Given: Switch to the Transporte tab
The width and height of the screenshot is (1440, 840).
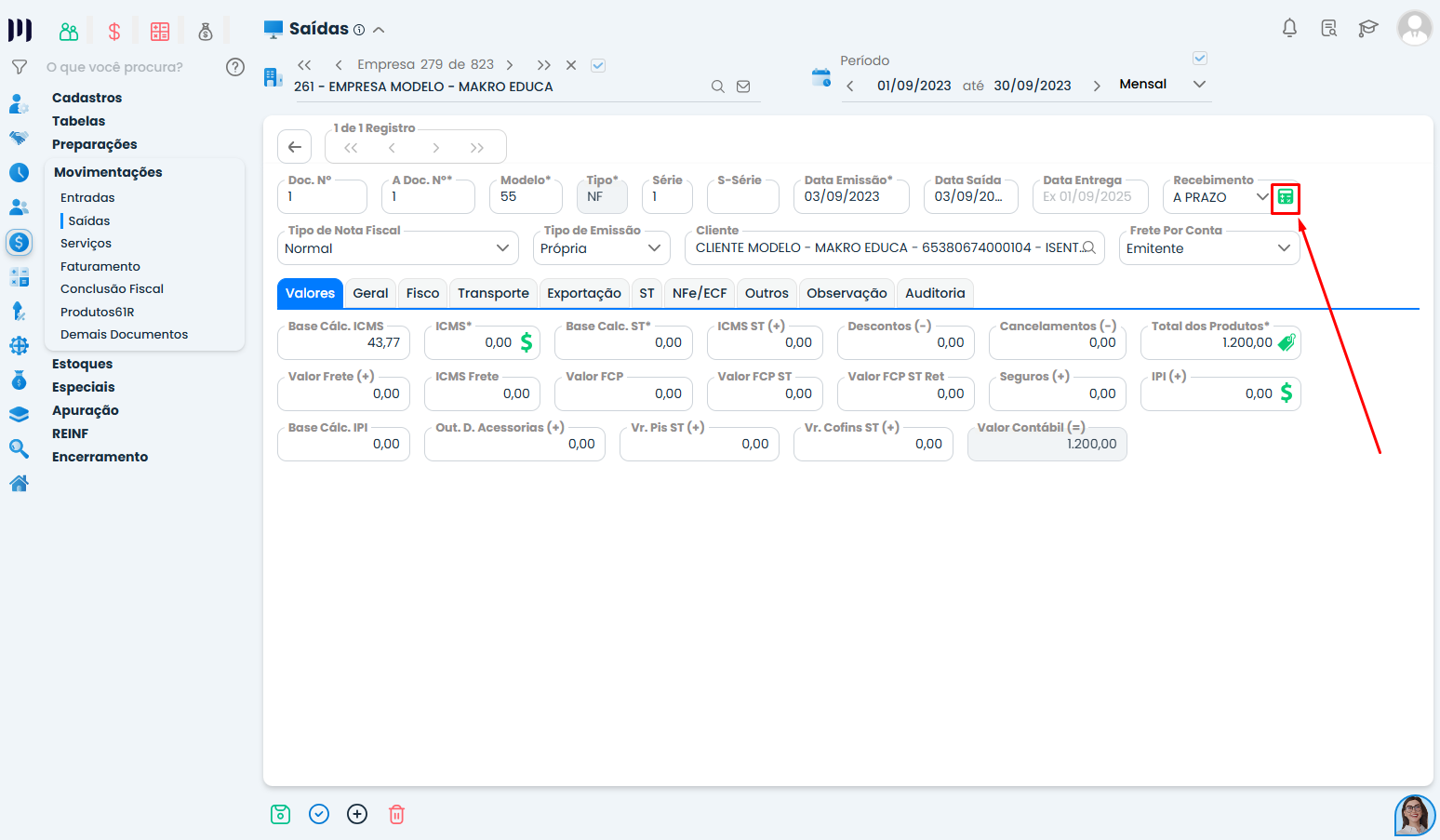Looking at the screenshot, I should point(493,293).
